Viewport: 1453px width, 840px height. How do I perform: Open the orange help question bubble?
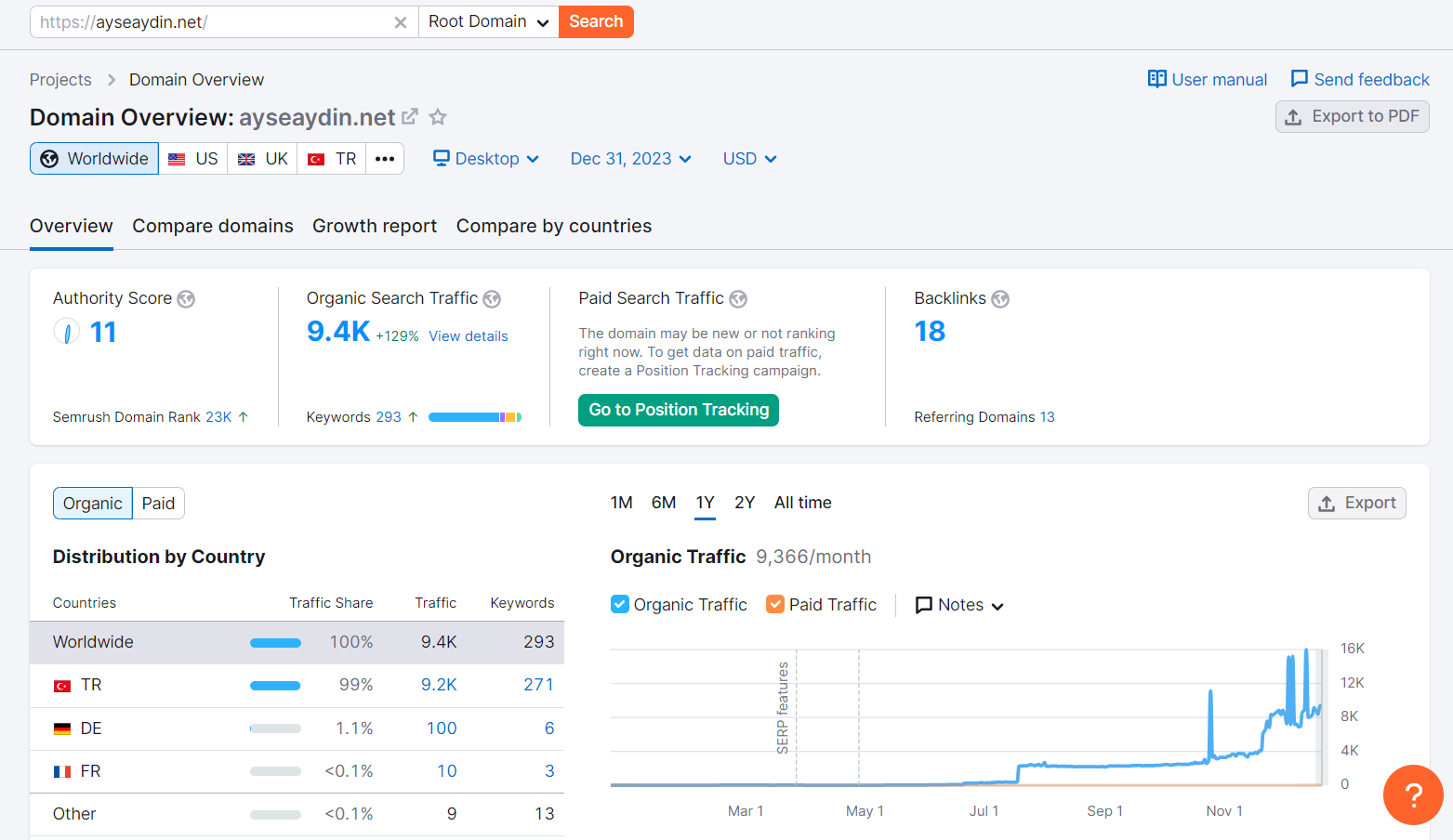point(1413,794)
